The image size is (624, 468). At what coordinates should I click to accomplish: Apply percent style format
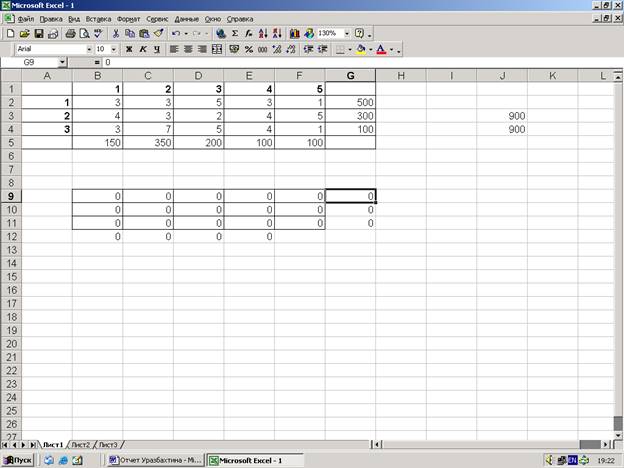point(249,49)
